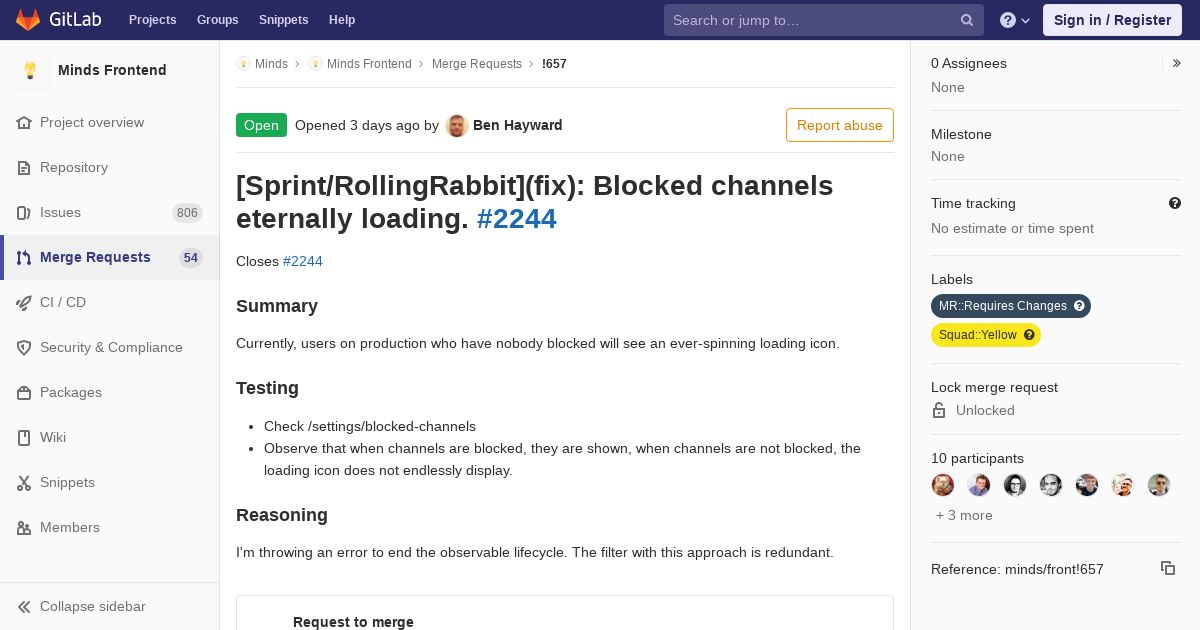The width and height of the screenshot is (1200, 630).
Task: Open the Closes #2244 link
Action: pyautogui.click(x=303, y=261)
